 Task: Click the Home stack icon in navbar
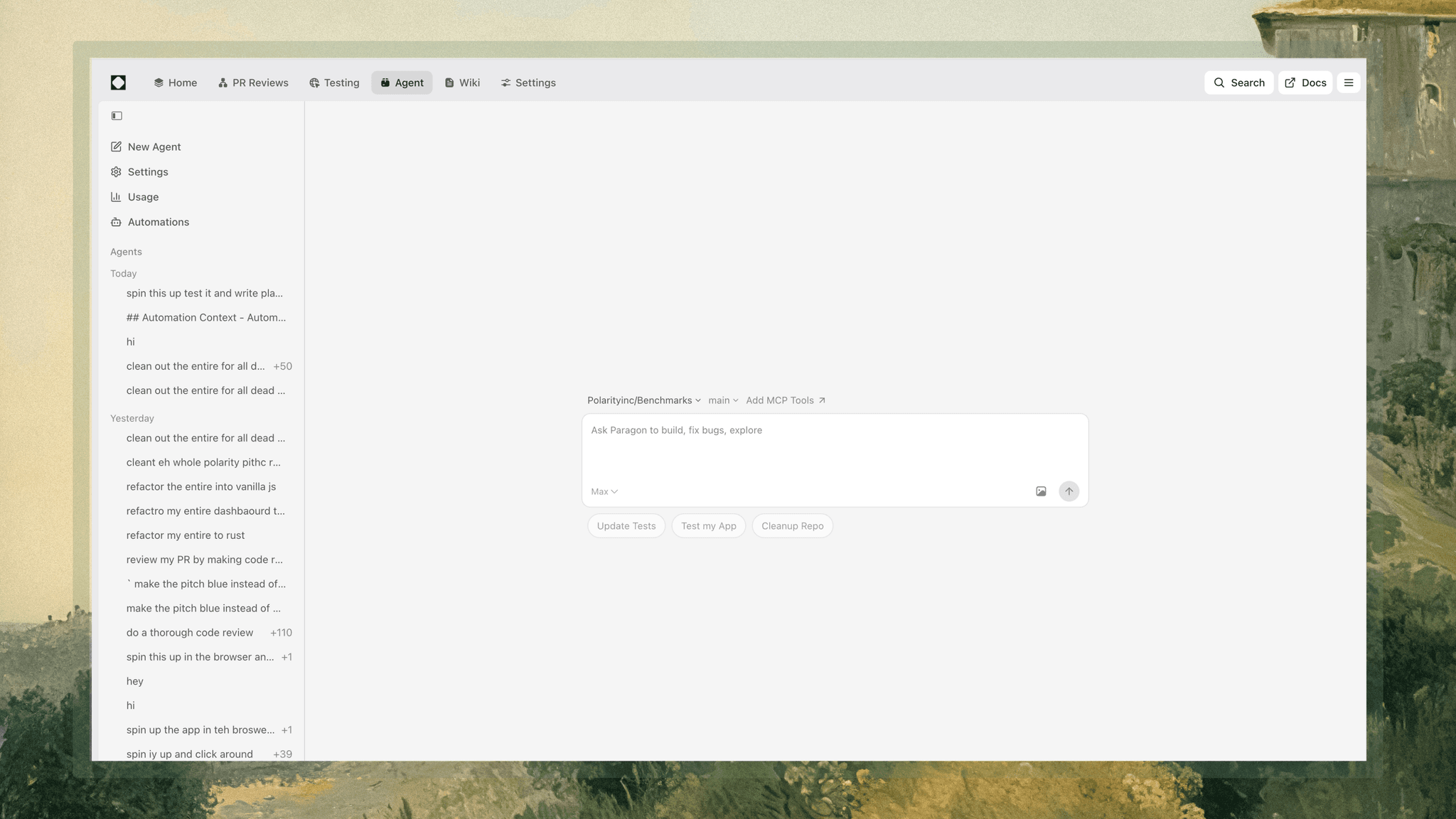158,82
